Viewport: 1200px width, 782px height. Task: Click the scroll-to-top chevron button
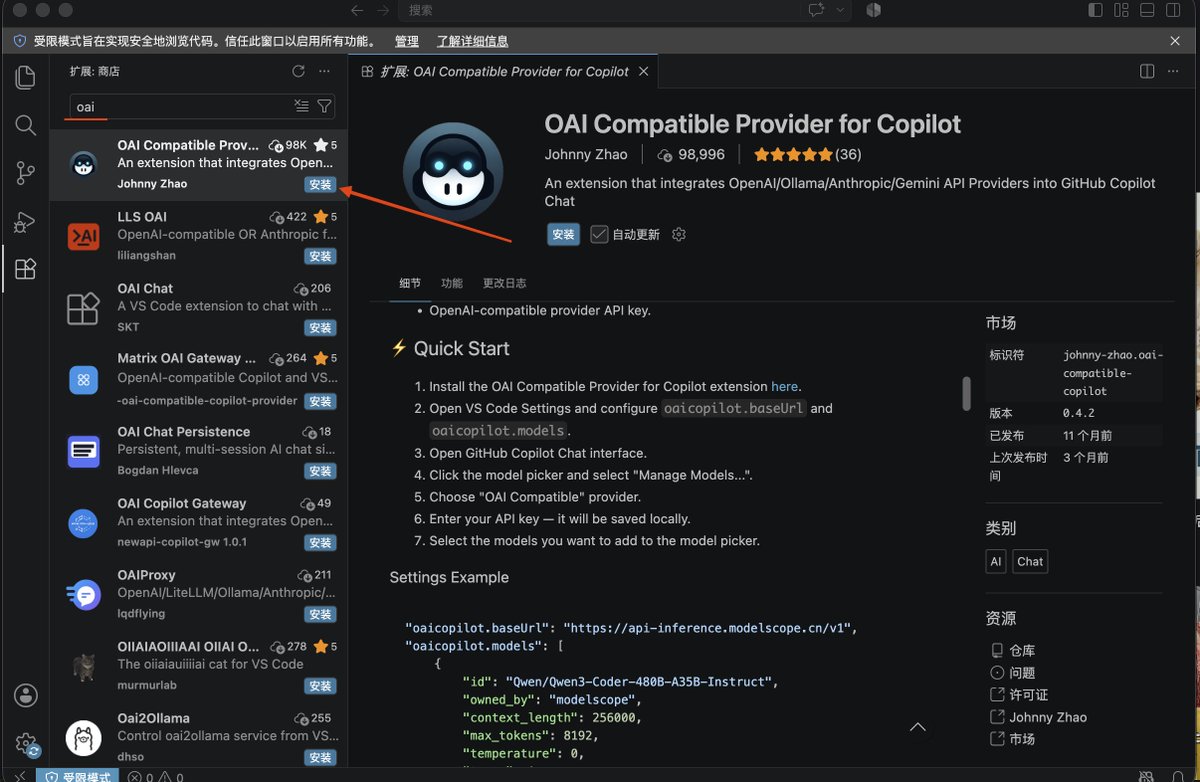point(917,727)
